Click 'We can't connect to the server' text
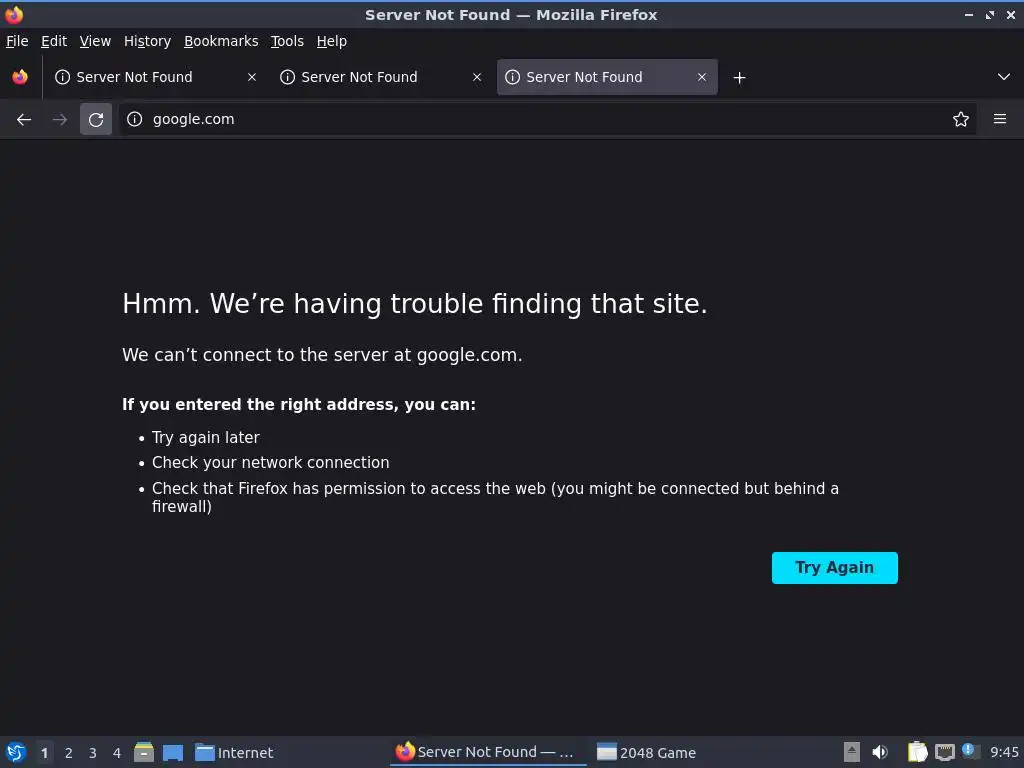Screen dimensions: 1024x768 coord(322,355)
